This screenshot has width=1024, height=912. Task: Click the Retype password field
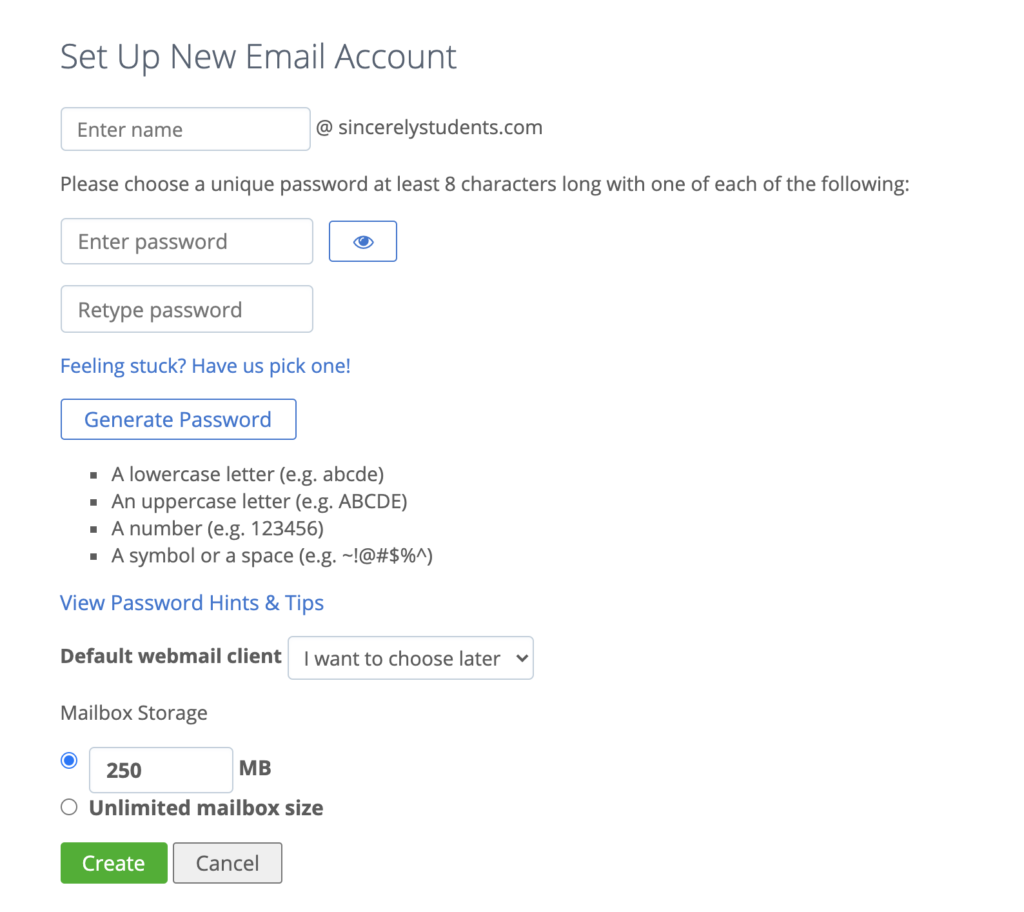pos(186,309)
